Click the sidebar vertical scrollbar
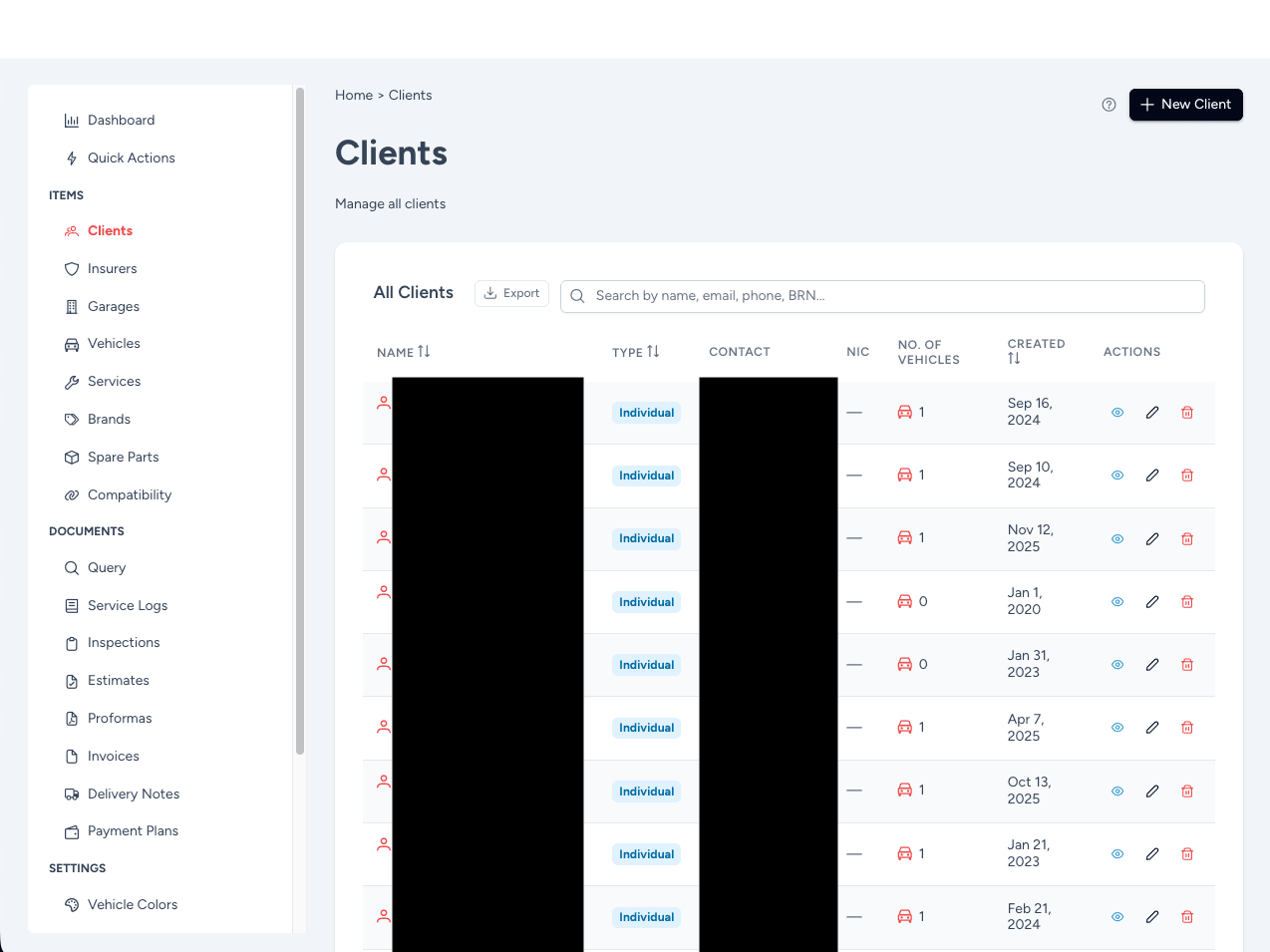 pos(299,419)
